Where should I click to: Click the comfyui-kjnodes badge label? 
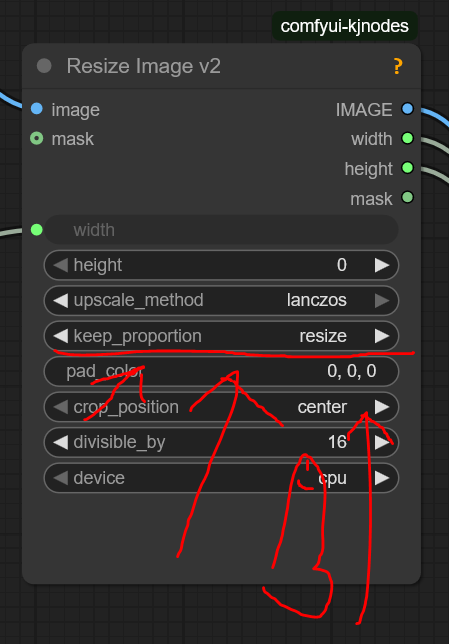click(345, 26)
